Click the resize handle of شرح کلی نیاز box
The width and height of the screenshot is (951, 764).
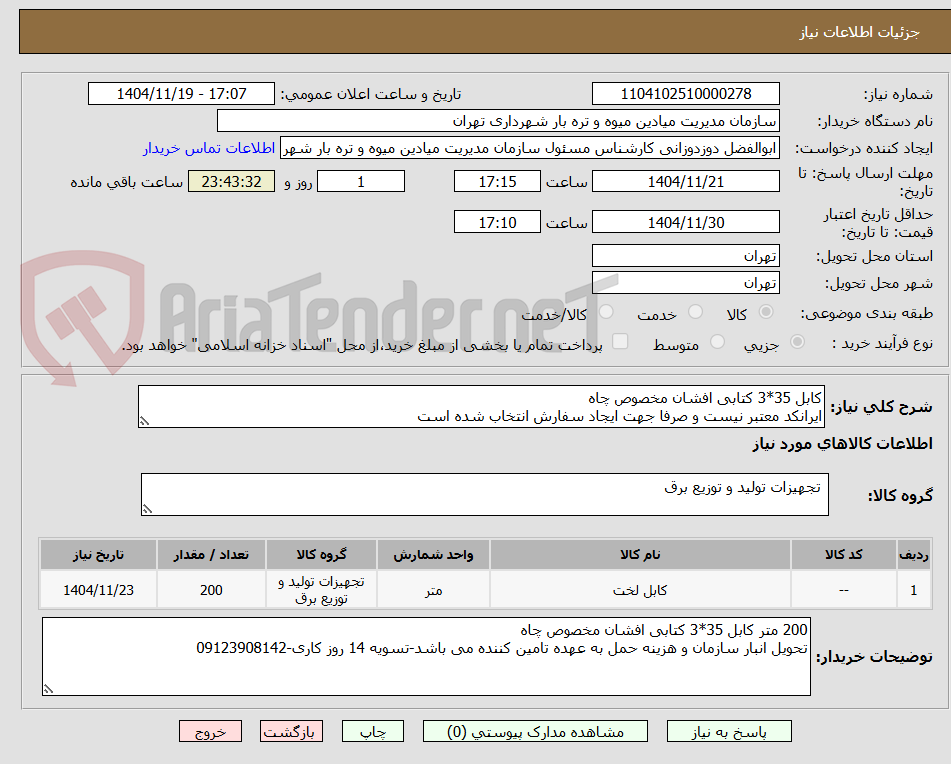pyautogui.click(x=144, y=421)
